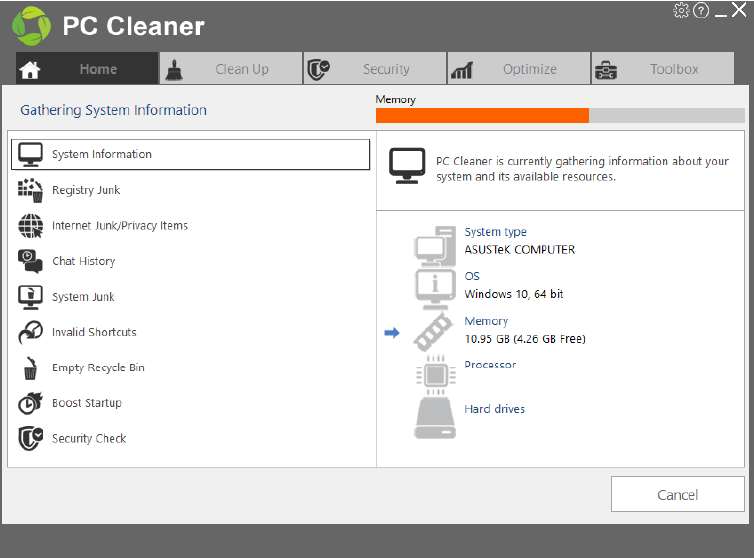Select the Boost Startup entry
Image resolution: width=754 pixels, height=558 pixels.
(190, 403)
